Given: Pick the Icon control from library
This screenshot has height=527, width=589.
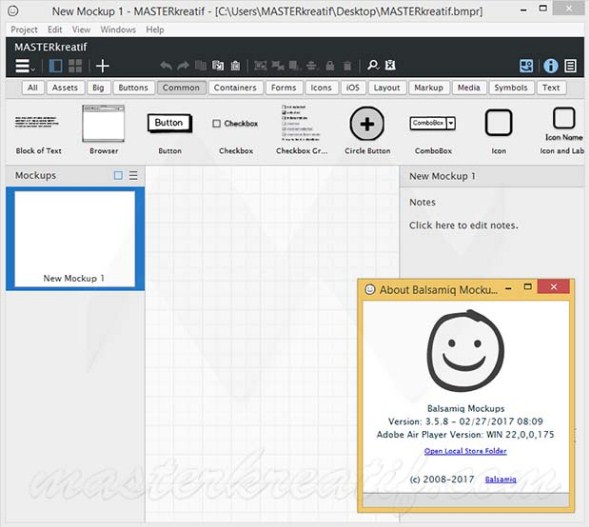Looking at the screenshot, I should pos(498,130).
